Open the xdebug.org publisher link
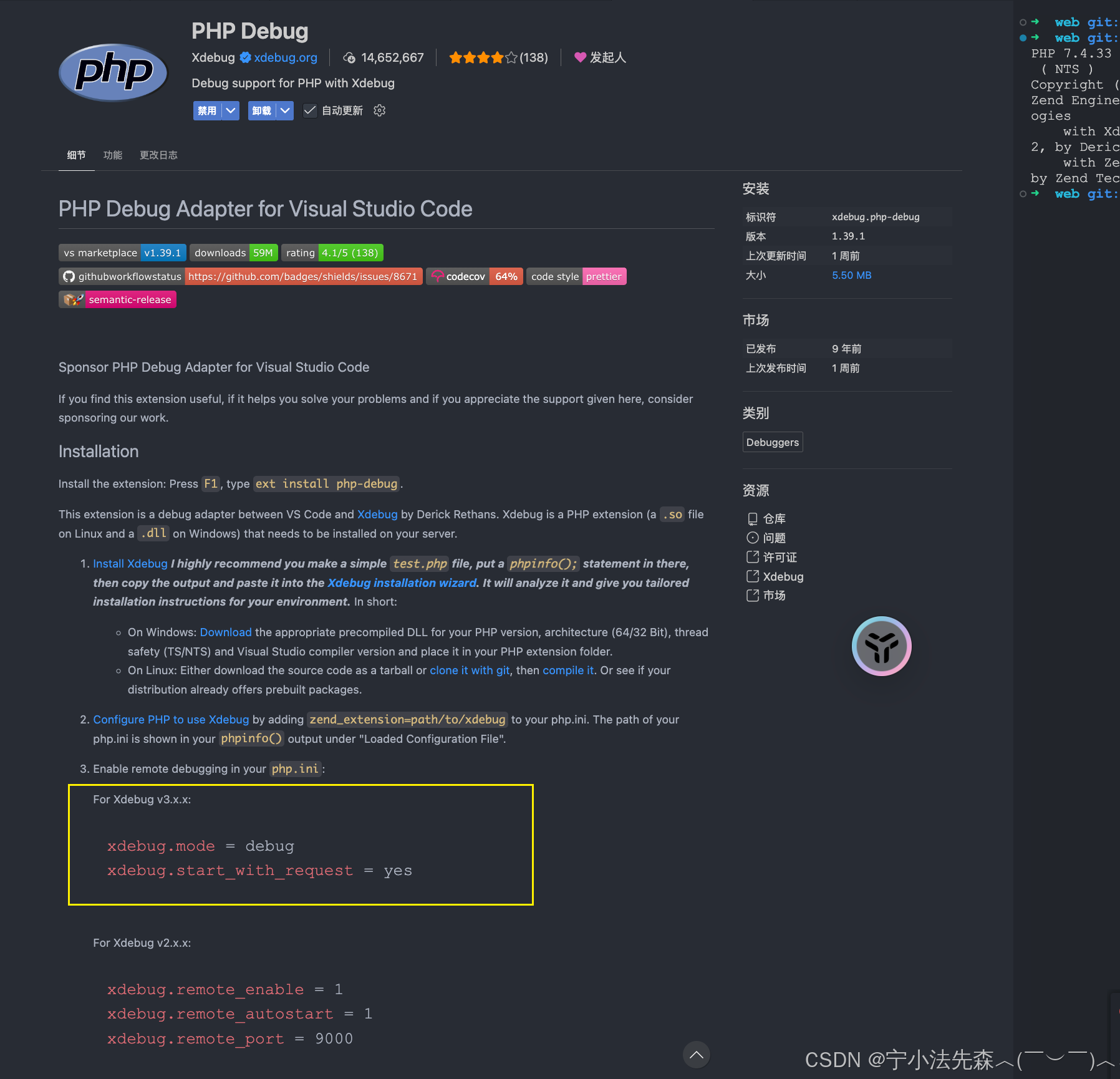Image resolution: width=1120 pixels, height=1079 pixels. (x=286, y=57)
